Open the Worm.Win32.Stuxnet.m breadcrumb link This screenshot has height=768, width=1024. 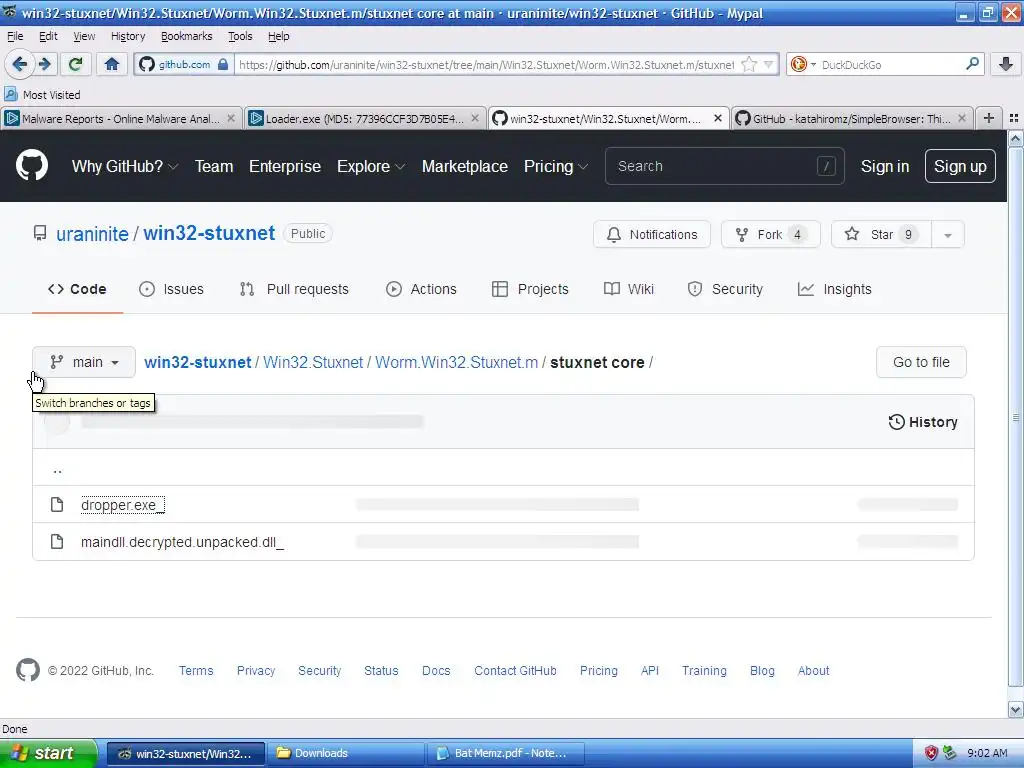(456, 362)
